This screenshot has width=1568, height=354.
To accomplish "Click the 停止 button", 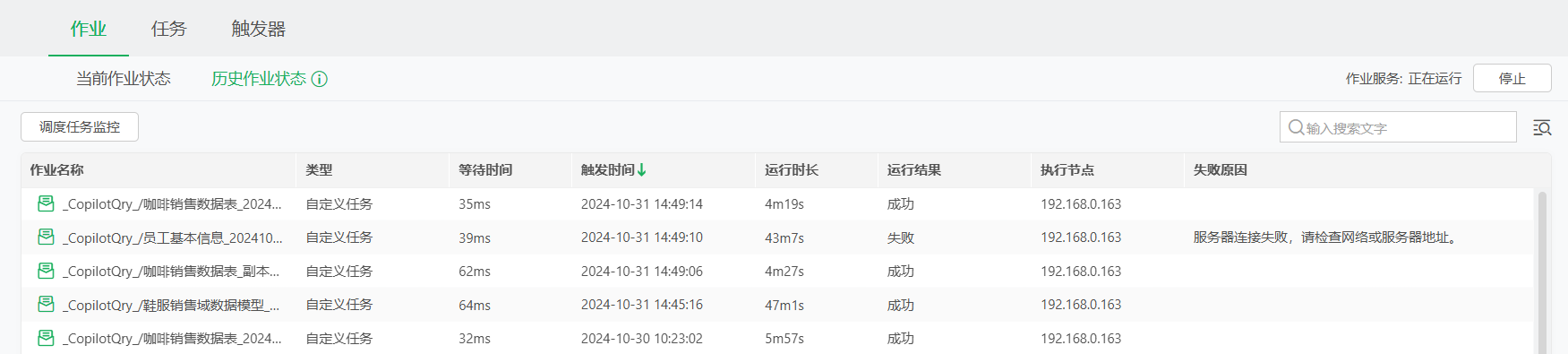I will [1512, 78].
